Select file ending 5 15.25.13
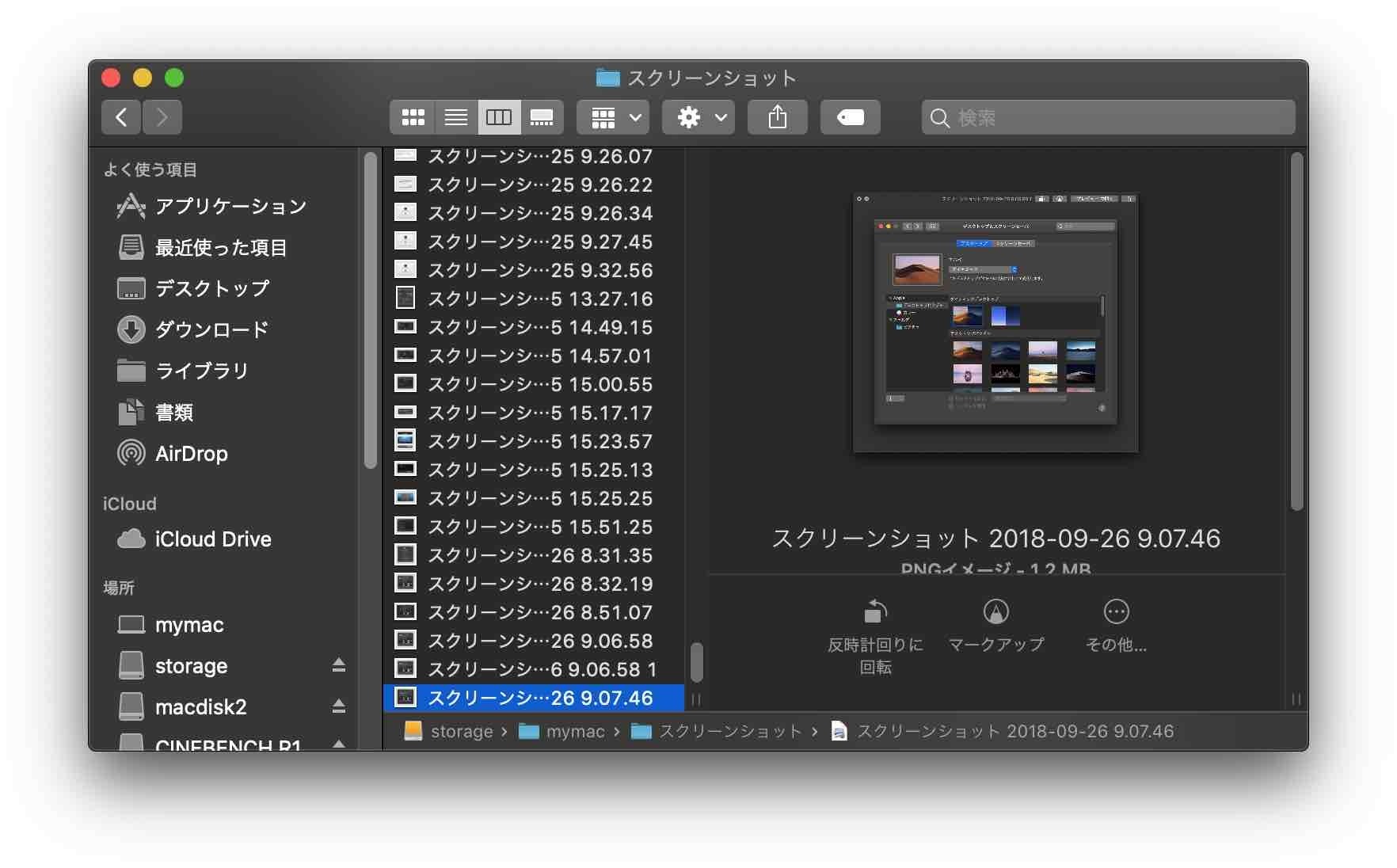The width and height of the screenshot is (1397, 868). (534, 470)
